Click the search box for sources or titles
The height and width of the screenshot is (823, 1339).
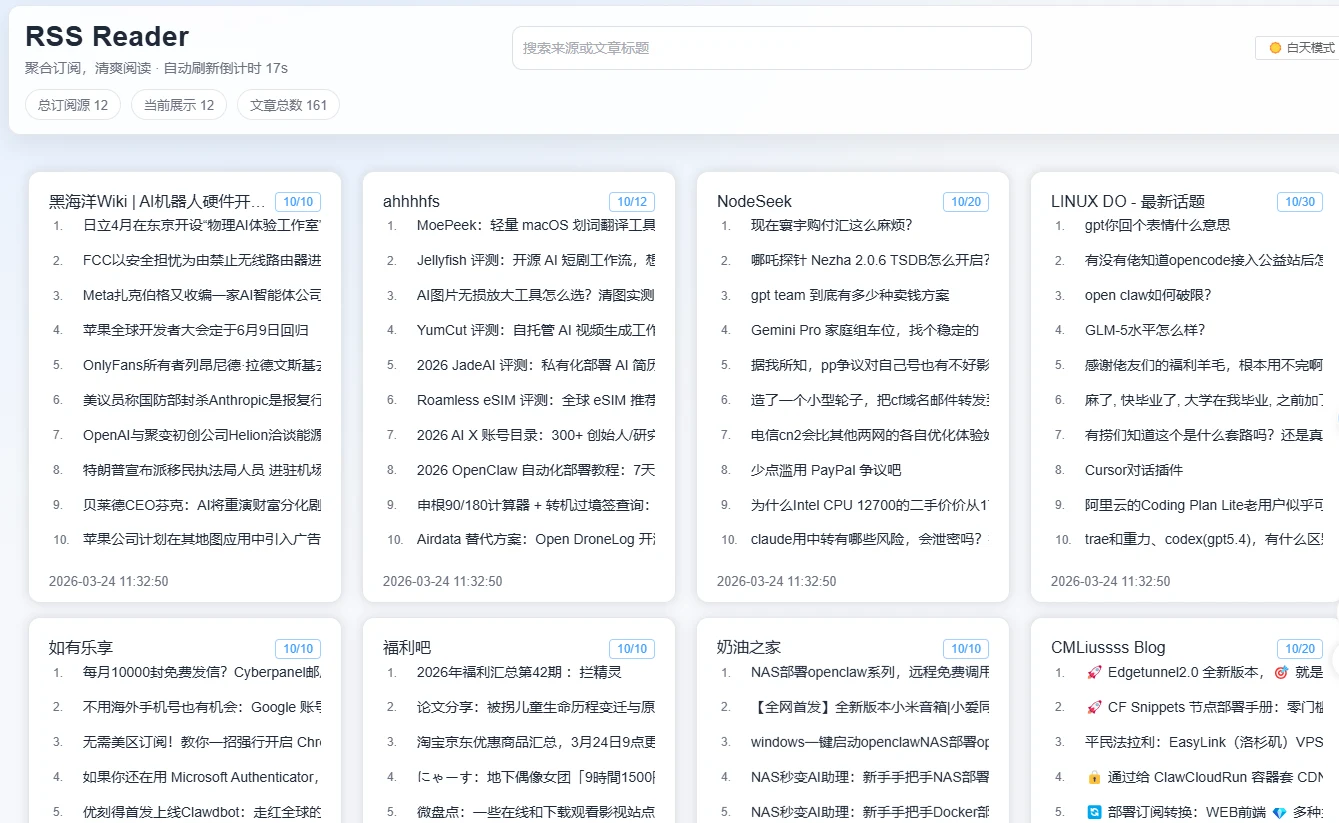pos(771,48)
